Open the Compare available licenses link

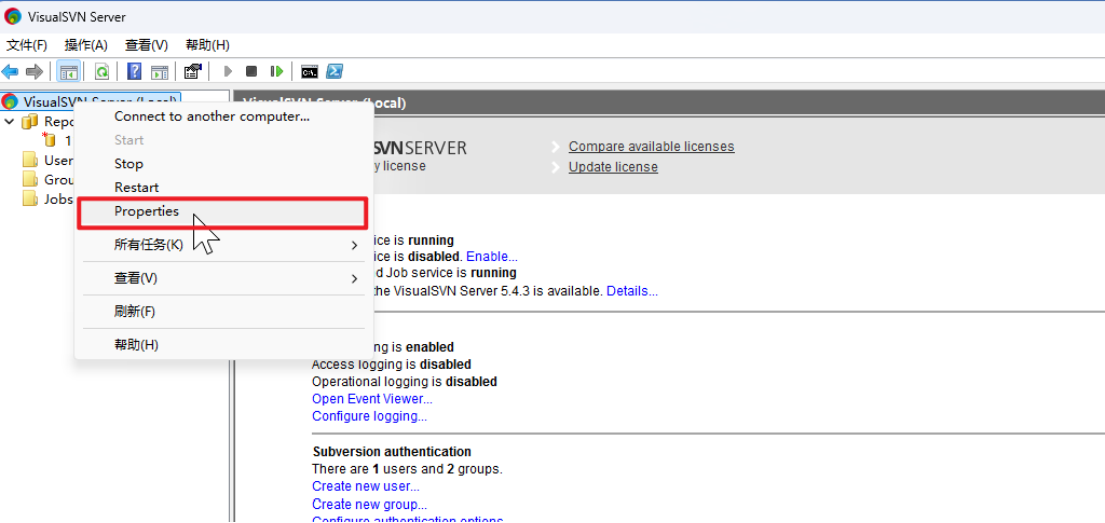coord(651,147)
